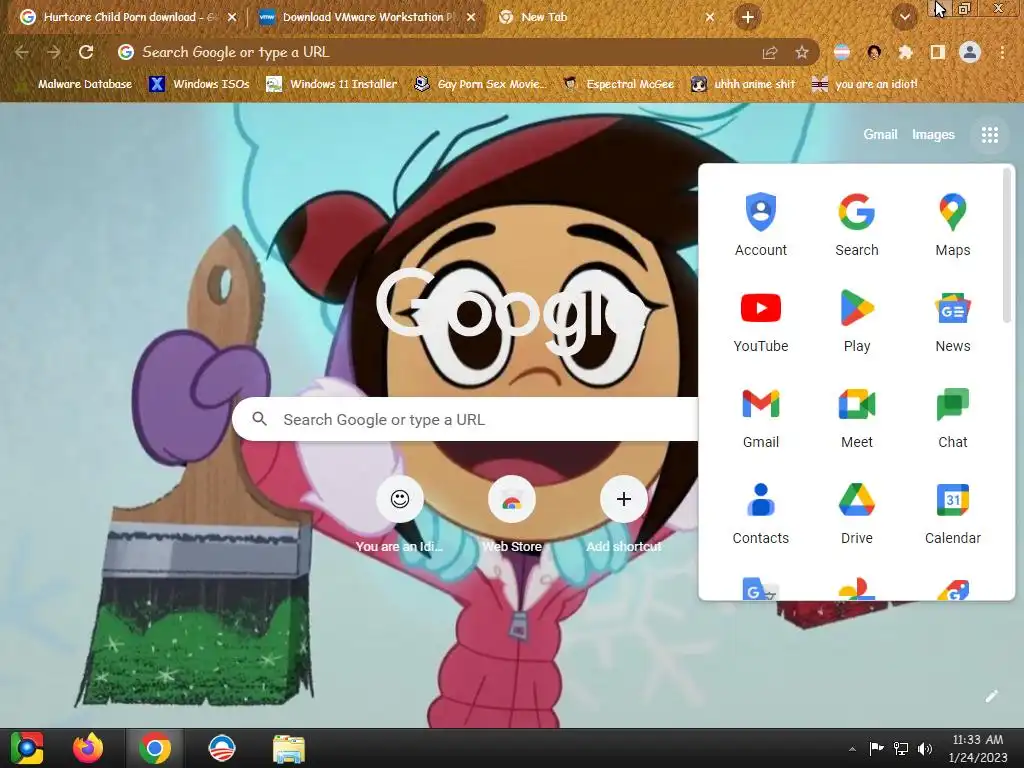Image resolution: width=1024 pixels, height=768 pixels.
Task: Click the striped flag extension icon
Action: (x=842, y=52)
